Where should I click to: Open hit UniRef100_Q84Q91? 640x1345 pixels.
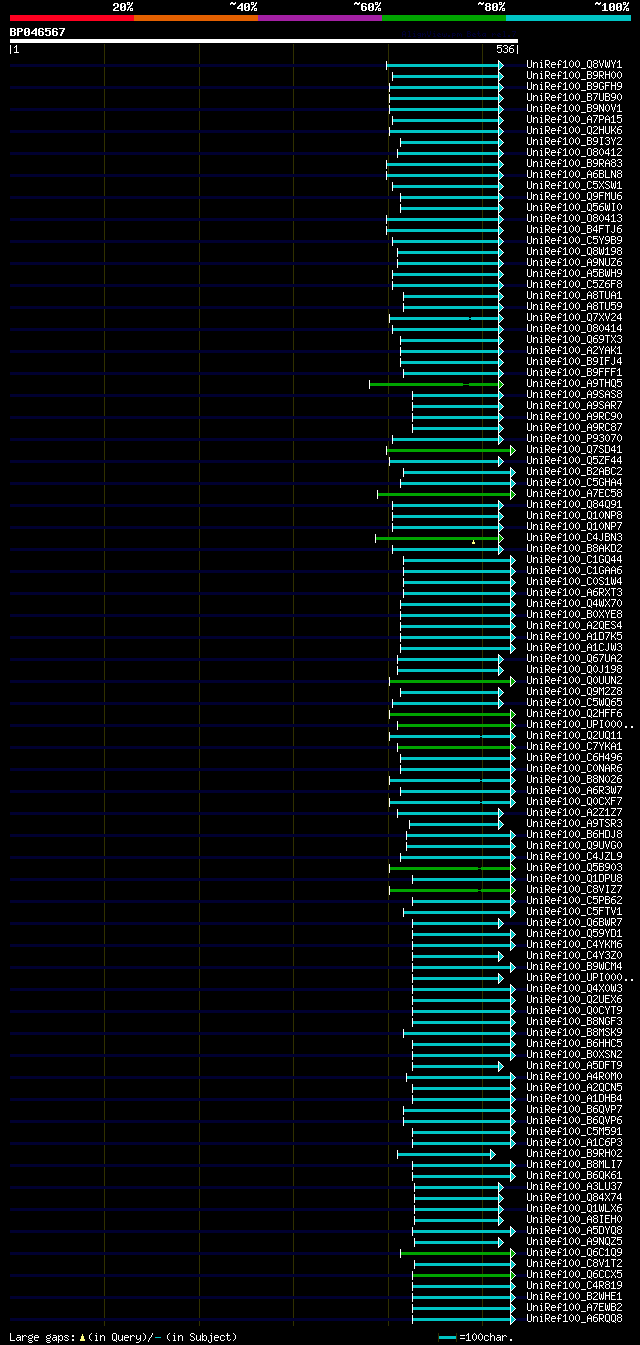(x=574, y=504)
